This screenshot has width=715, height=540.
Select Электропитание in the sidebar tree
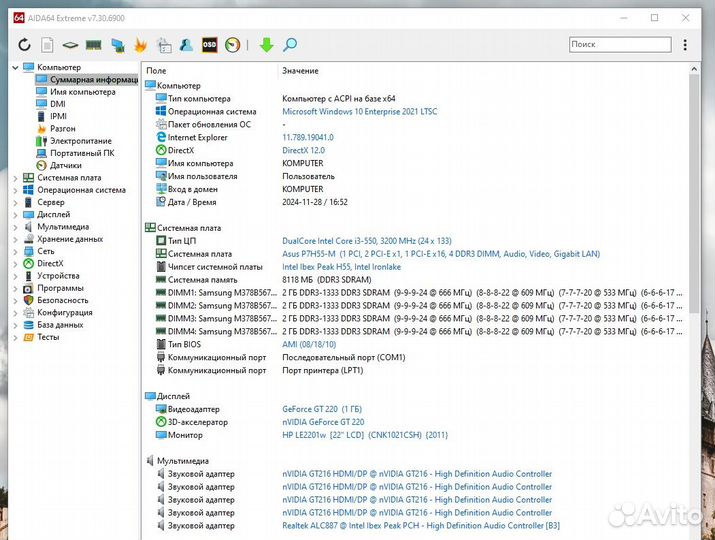coord(80,141)
